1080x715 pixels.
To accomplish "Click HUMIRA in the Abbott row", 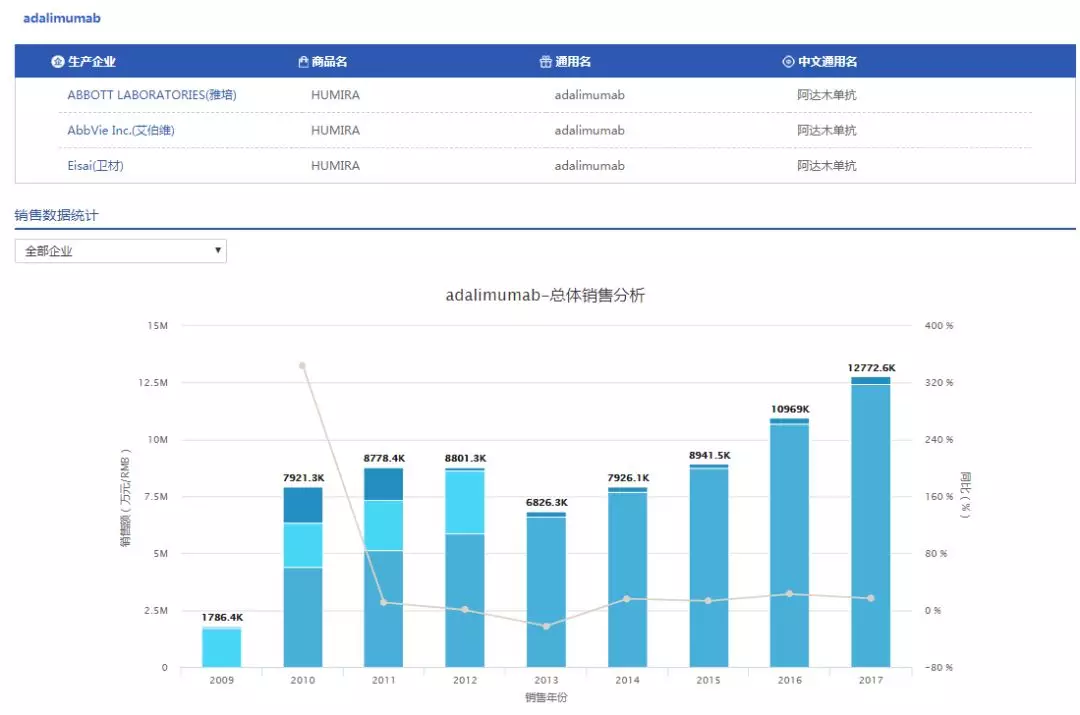I will click(x=334, y=95).
